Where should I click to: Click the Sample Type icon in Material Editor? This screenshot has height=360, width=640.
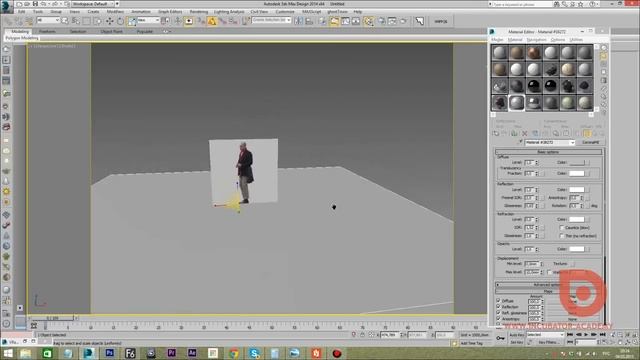click(604, 48)
